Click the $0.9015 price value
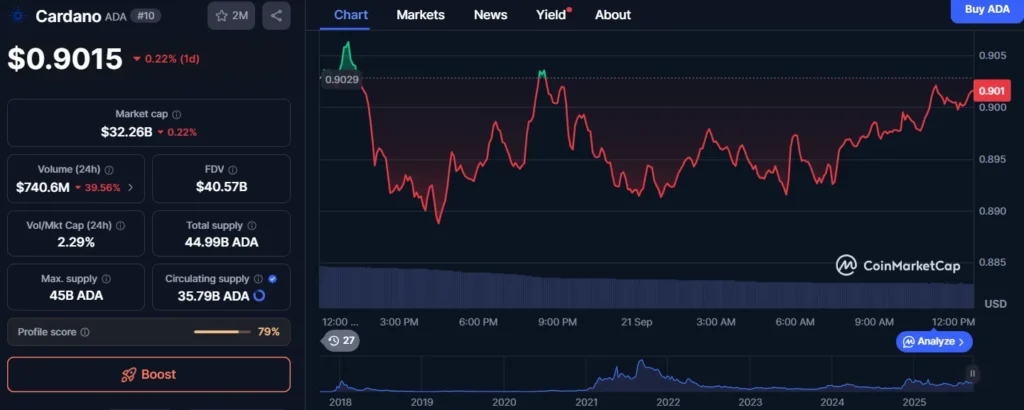Image resolution: width=1024 pixels, height=410 pixels. click(65, 59)
